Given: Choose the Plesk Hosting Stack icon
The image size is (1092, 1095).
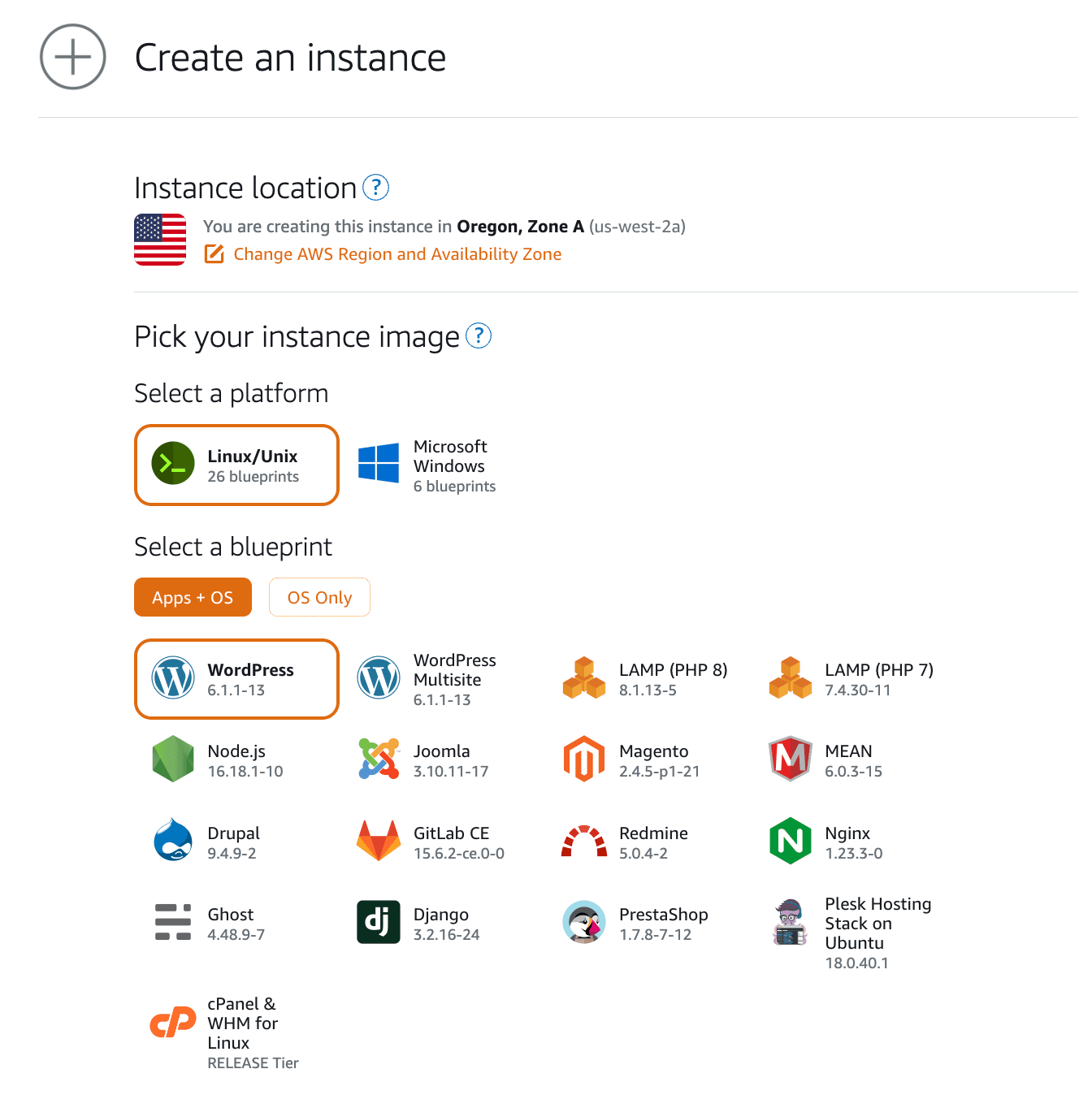Looking at the screenshot, I should coord(791,922).
